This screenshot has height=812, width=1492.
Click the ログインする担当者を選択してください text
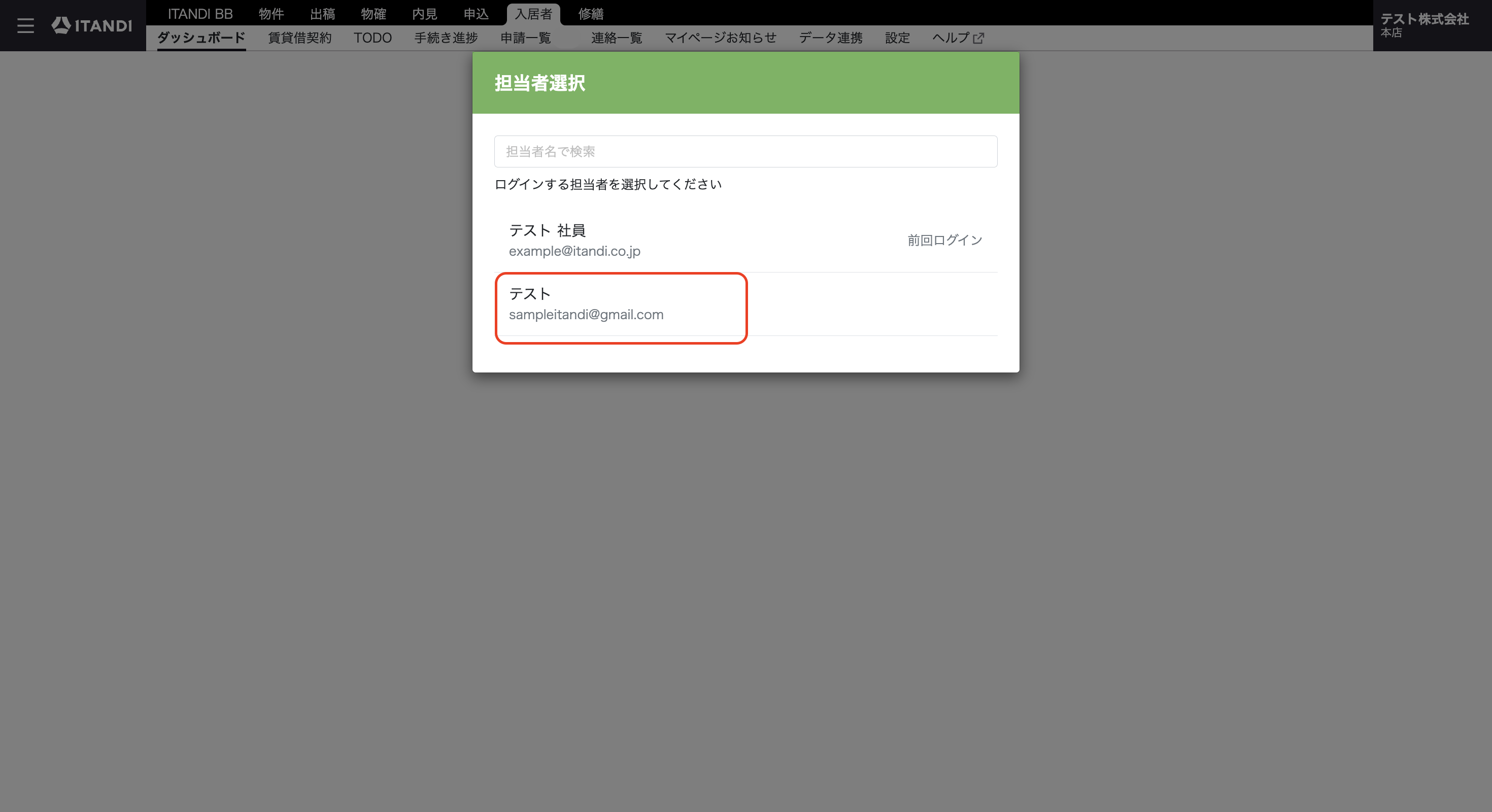pos(607,184)
